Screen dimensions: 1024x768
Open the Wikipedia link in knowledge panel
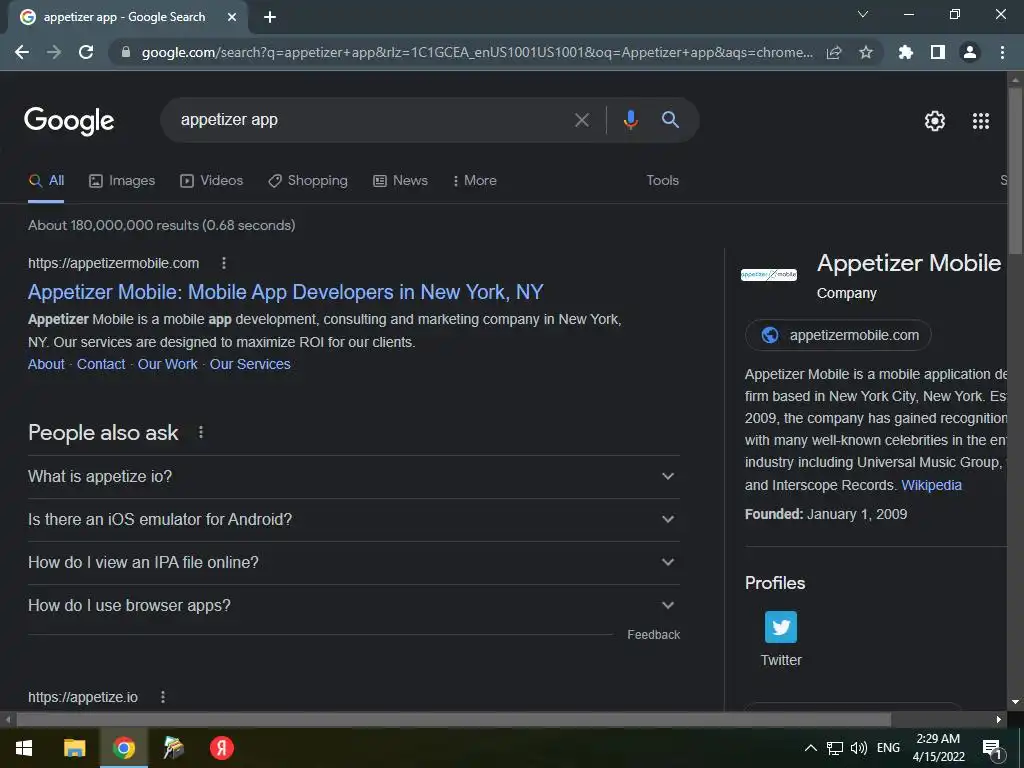click(931, 485)
